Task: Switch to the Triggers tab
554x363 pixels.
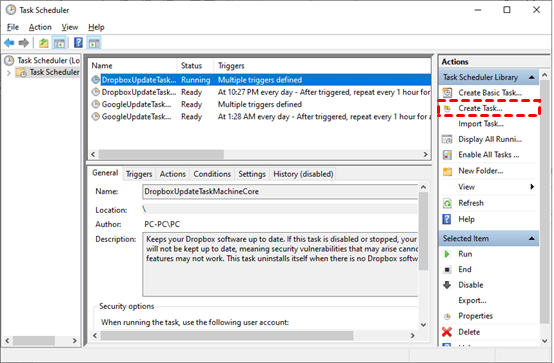Action: (139, 174)
